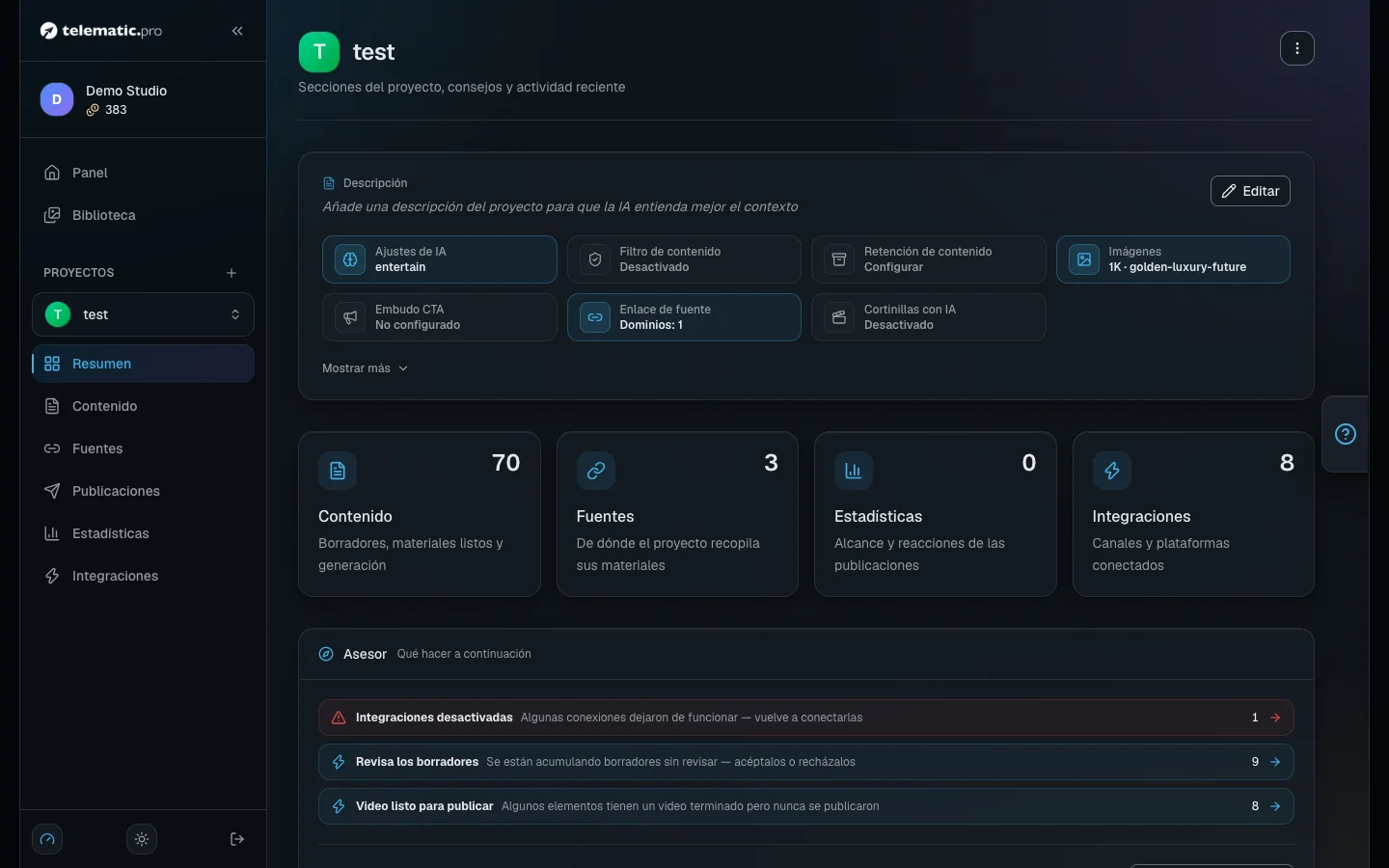Open the three-dot project options menu
This screenshot has height=868, width=1389.
(x=1297, y=48)
